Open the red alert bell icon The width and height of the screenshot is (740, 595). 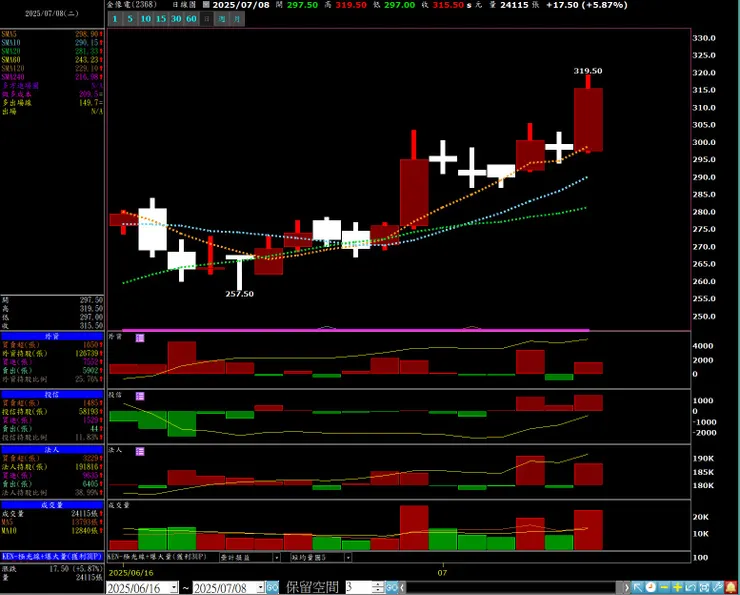point(731,587)
